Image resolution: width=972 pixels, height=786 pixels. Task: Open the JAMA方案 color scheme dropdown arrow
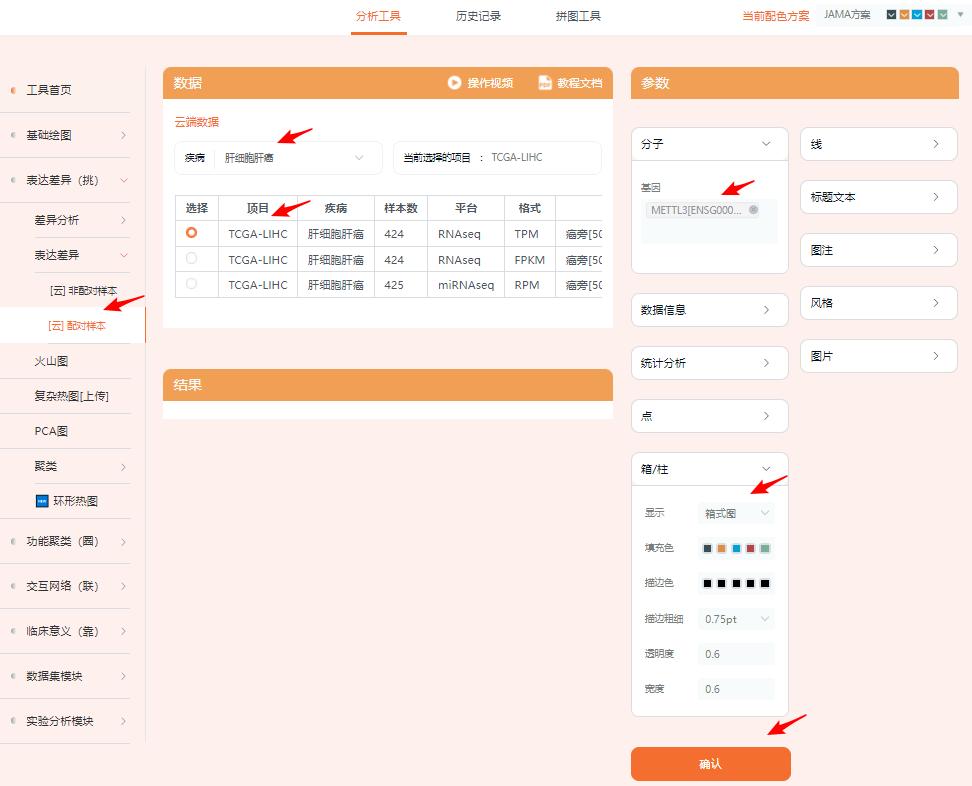pyautogui.click(x=960, y=14)
